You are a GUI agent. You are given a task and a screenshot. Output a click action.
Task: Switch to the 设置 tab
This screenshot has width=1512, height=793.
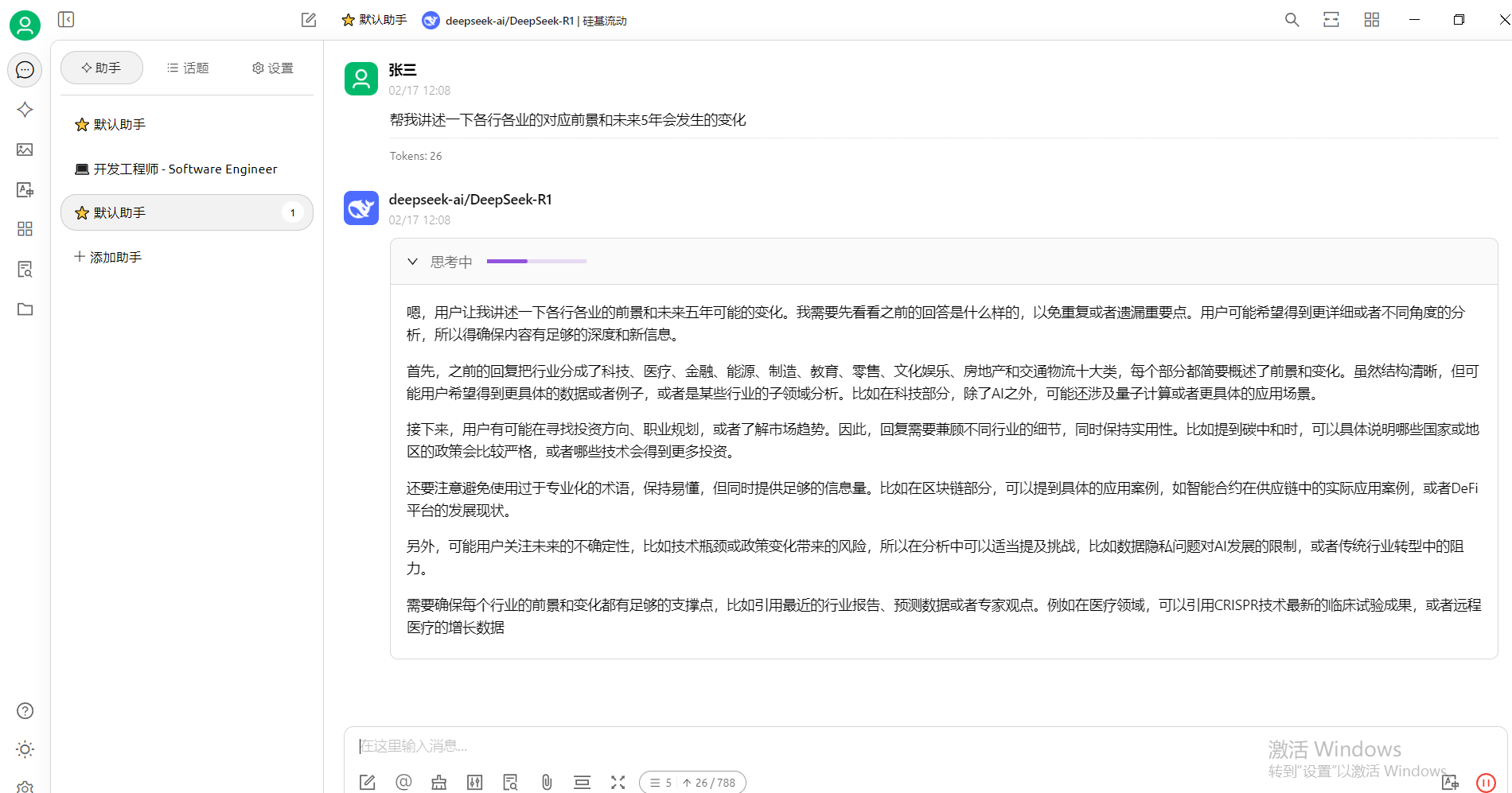pyautogui.click(x=273, y=68)
